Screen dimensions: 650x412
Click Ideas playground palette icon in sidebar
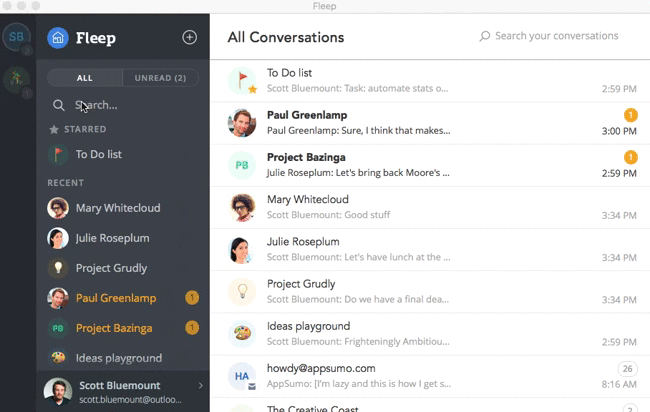pyautogui.click(x=58, y=358)
